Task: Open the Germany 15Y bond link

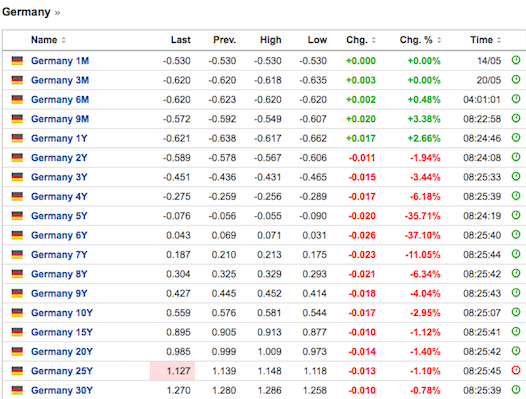Action: (x=62, y=332)
